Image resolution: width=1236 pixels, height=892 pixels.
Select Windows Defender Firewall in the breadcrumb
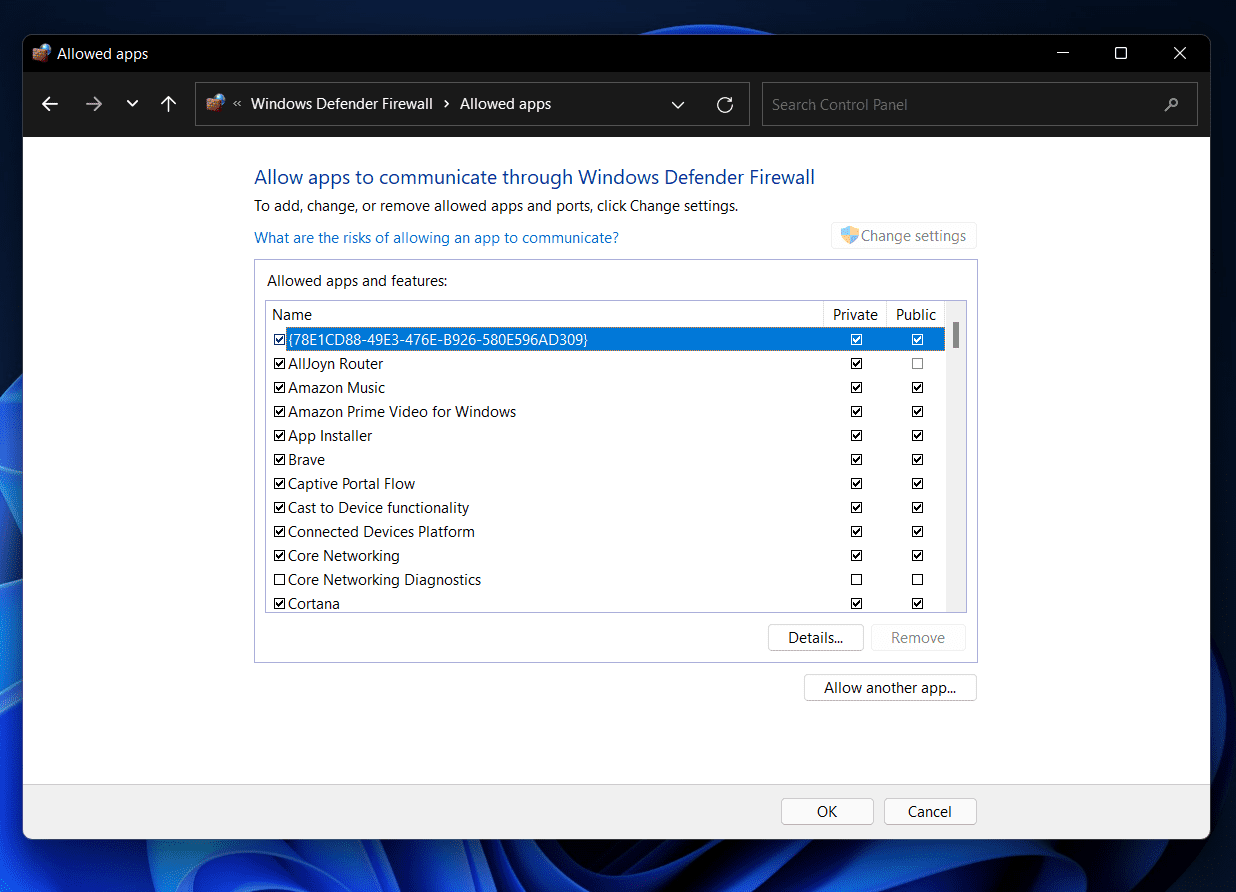342,103
